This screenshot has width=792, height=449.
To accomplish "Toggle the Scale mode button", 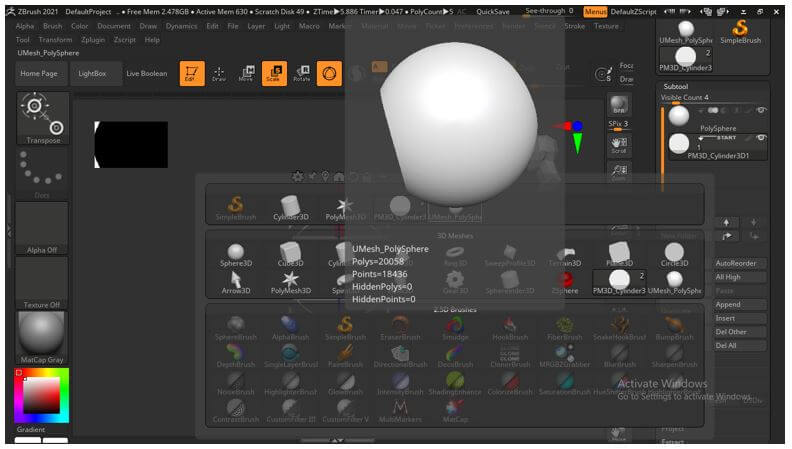I will [274, 73].
